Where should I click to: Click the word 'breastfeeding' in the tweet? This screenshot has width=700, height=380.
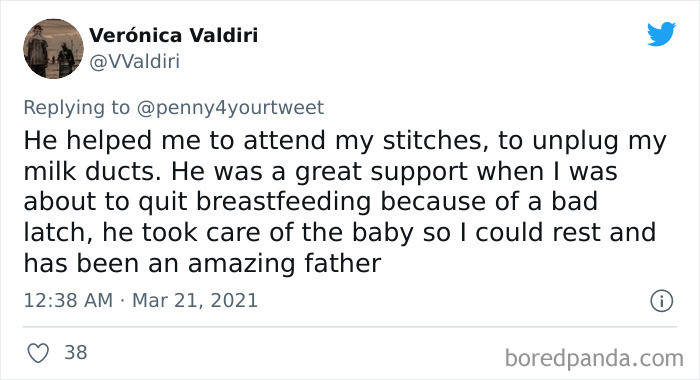click(x=283, y=202)
